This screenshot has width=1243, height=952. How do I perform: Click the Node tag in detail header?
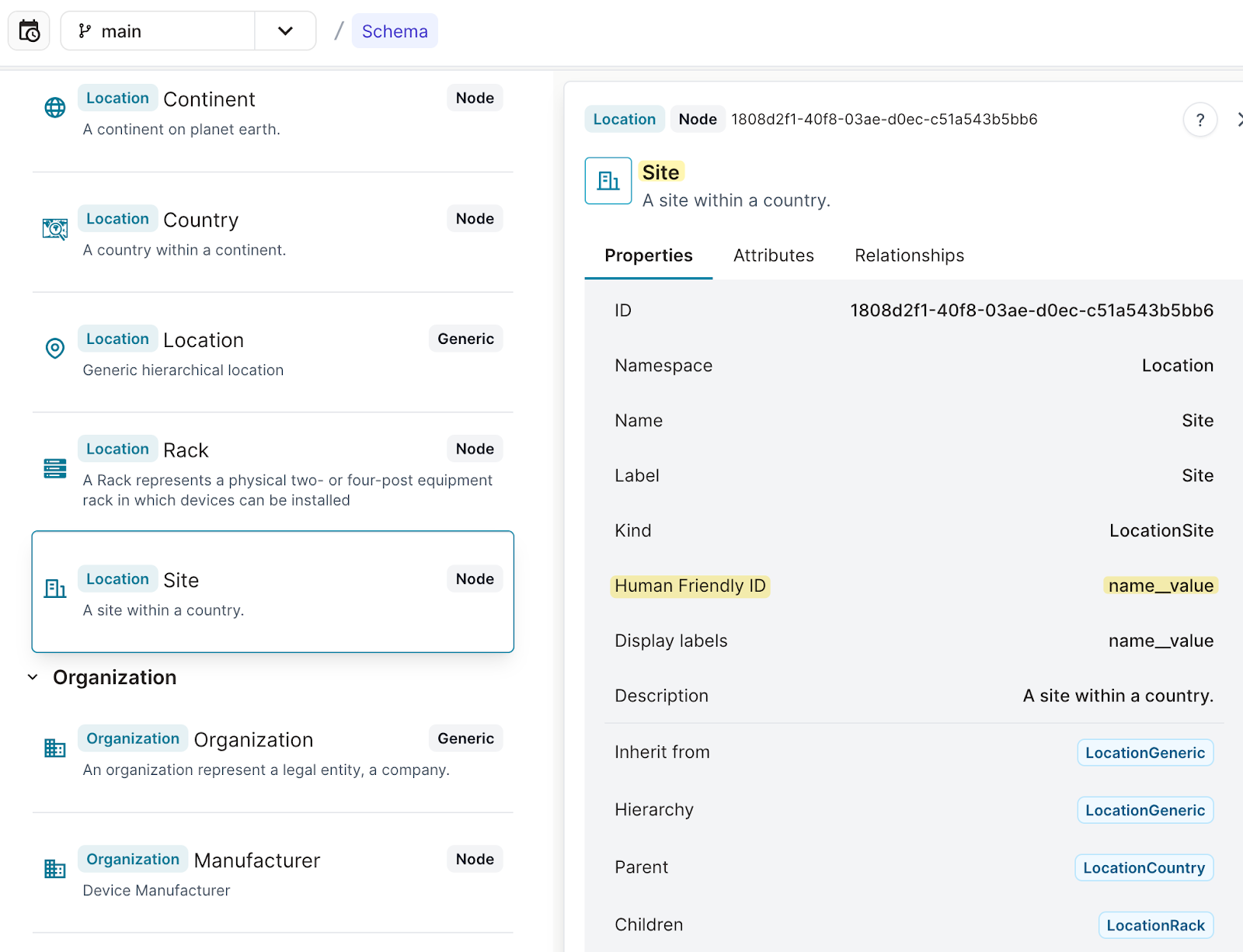click(x=698, y=119)
